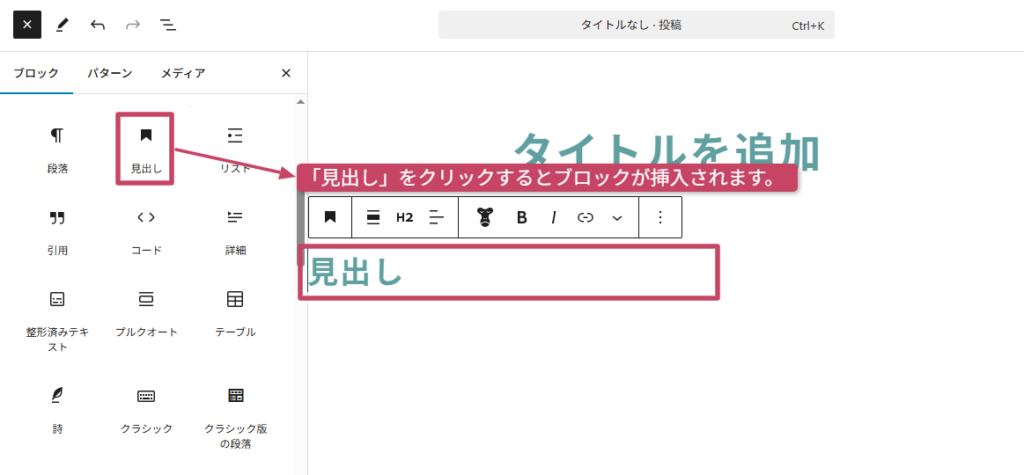
Task: Select the pencil Tools icon
Action: click(x=62, y=25)
